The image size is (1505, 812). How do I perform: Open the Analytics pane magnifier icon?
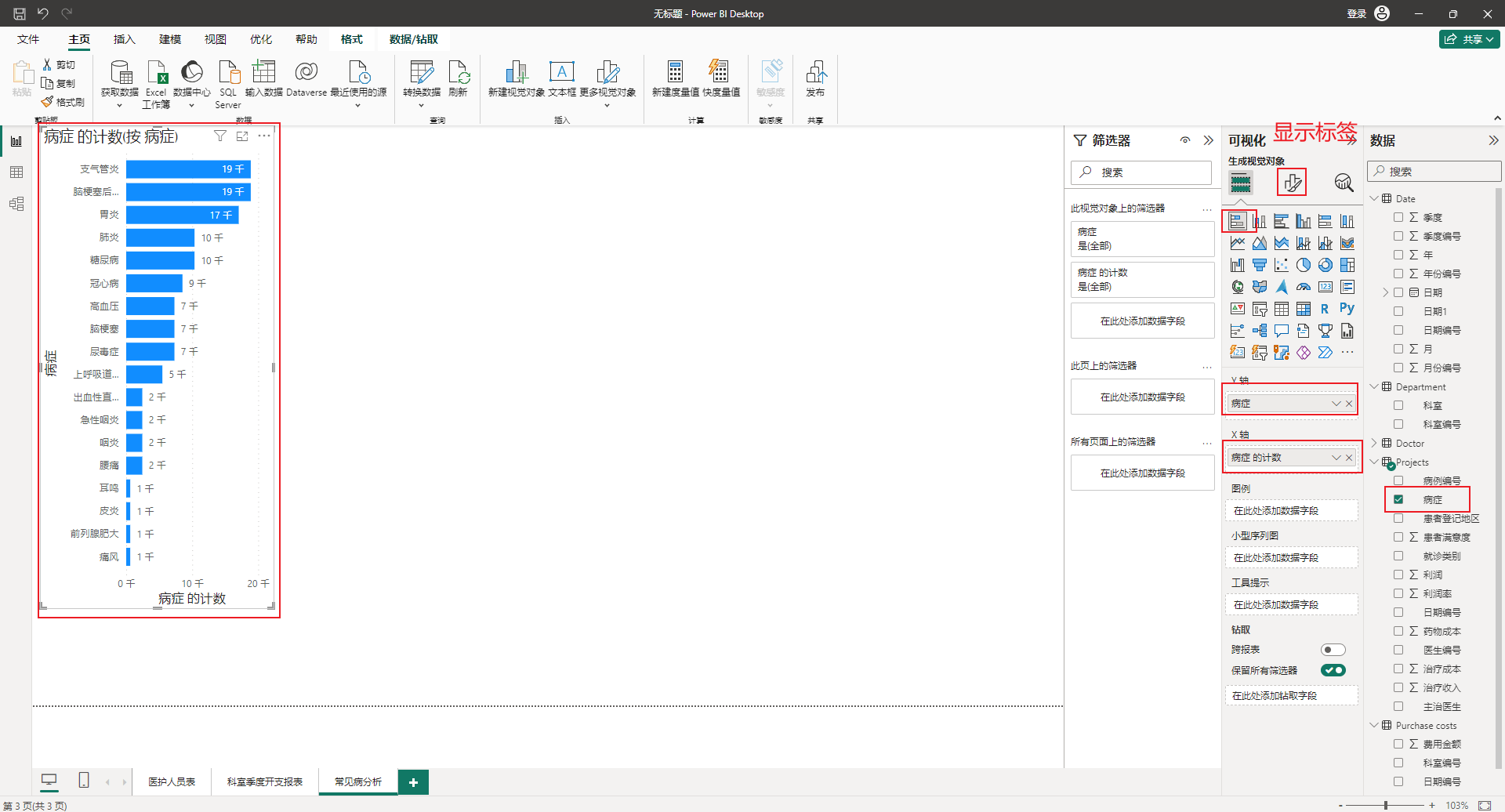pyautogui.click(x=1344, y=183)
